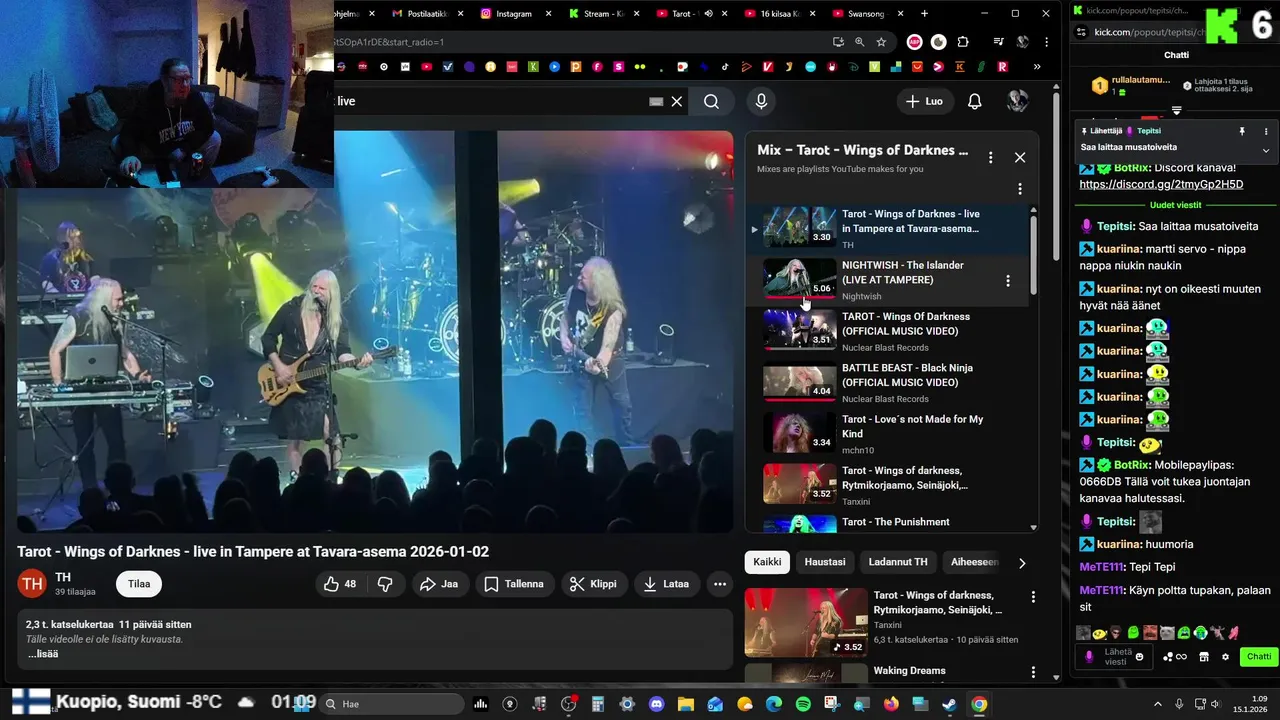Open pinned message three-dot options
The image size is (1280, 720).
(x=1266, y=131)
